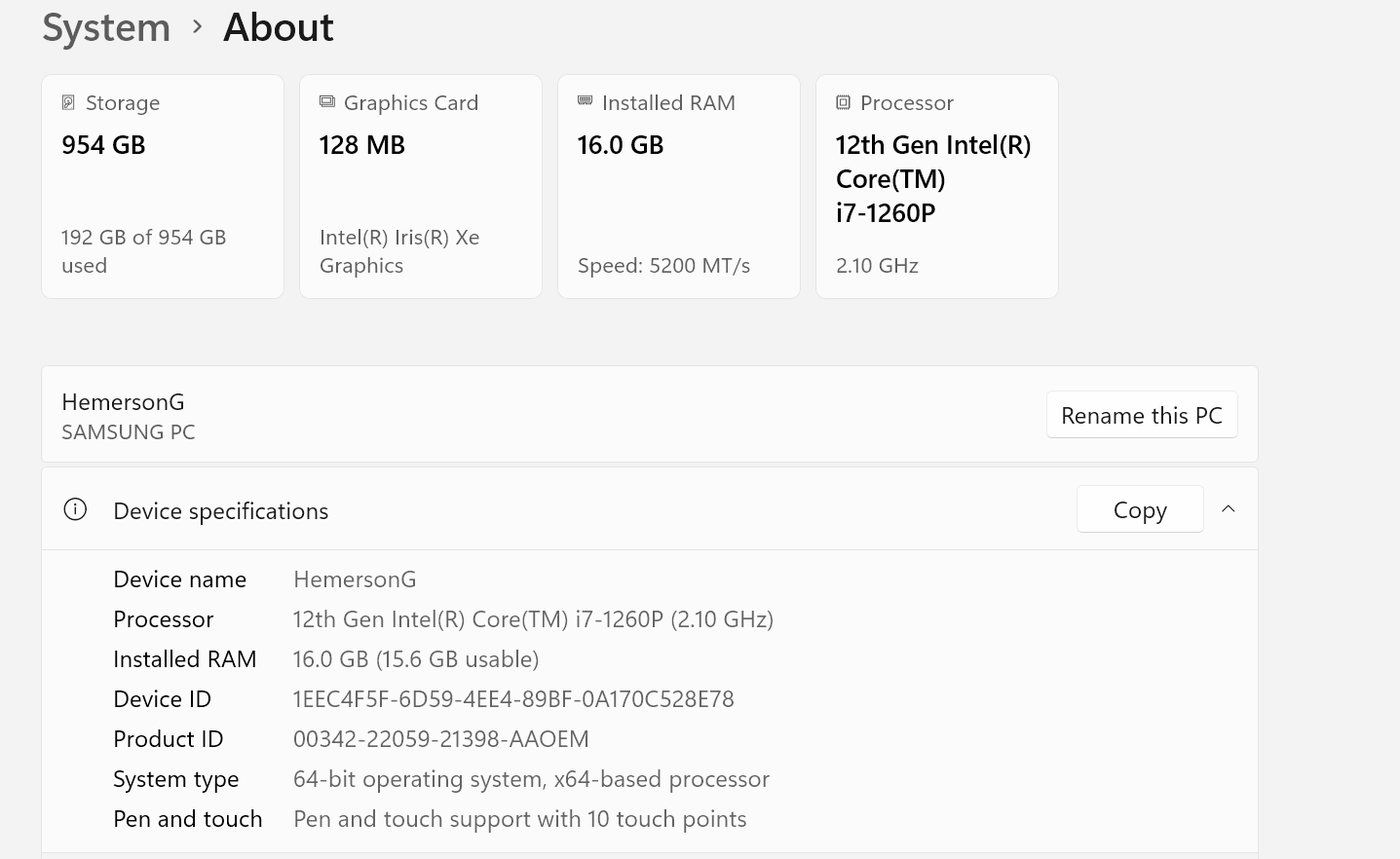The width and height of the screenshot is (1400, 859).
Task: Copy the device specifications
Action: click(x=1140, y=509)
